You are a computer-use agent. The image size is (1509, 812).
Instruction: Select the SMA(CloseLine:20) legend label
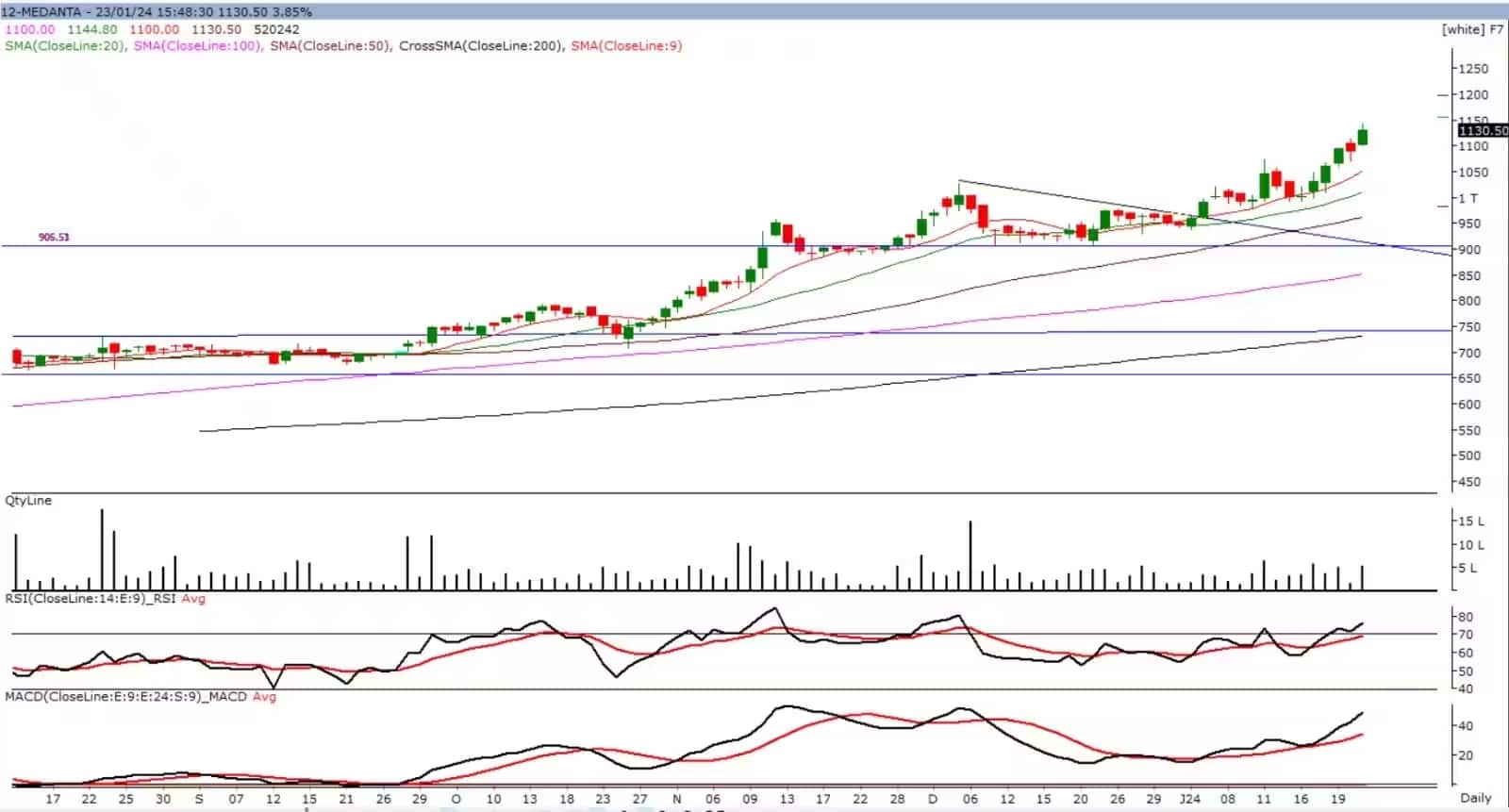pyautogui.click(x=65, y=45)
